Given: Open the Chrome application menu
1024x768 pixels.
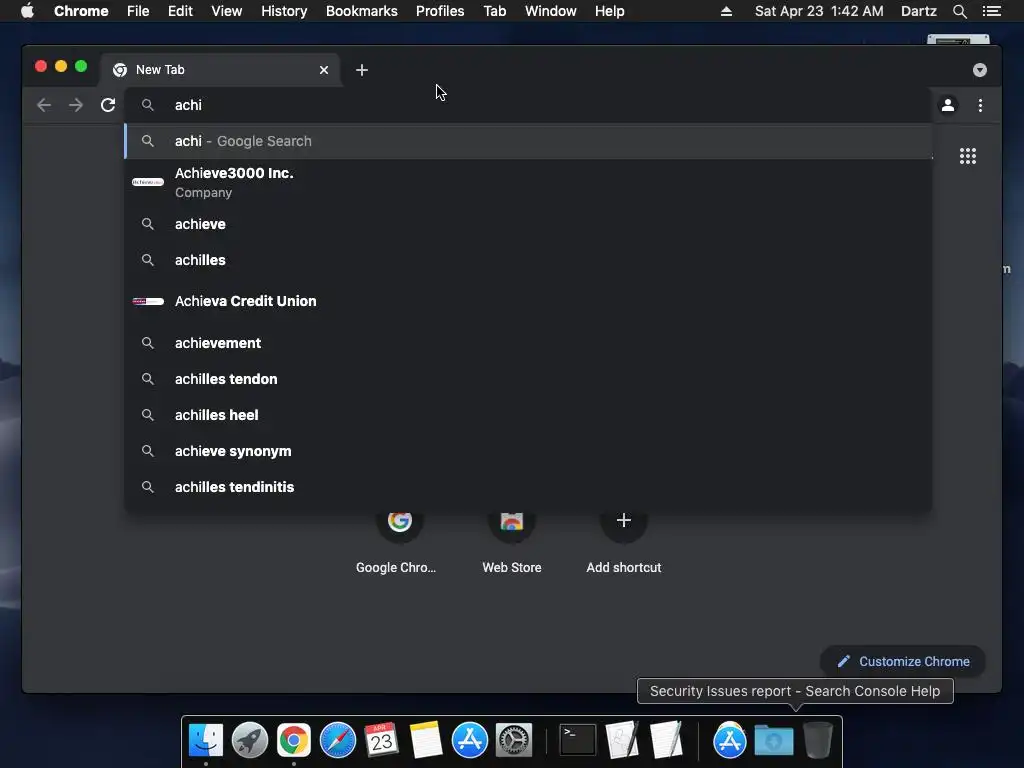Looking at the screenshot, I should pyautogui.click(x=81, y=11).
